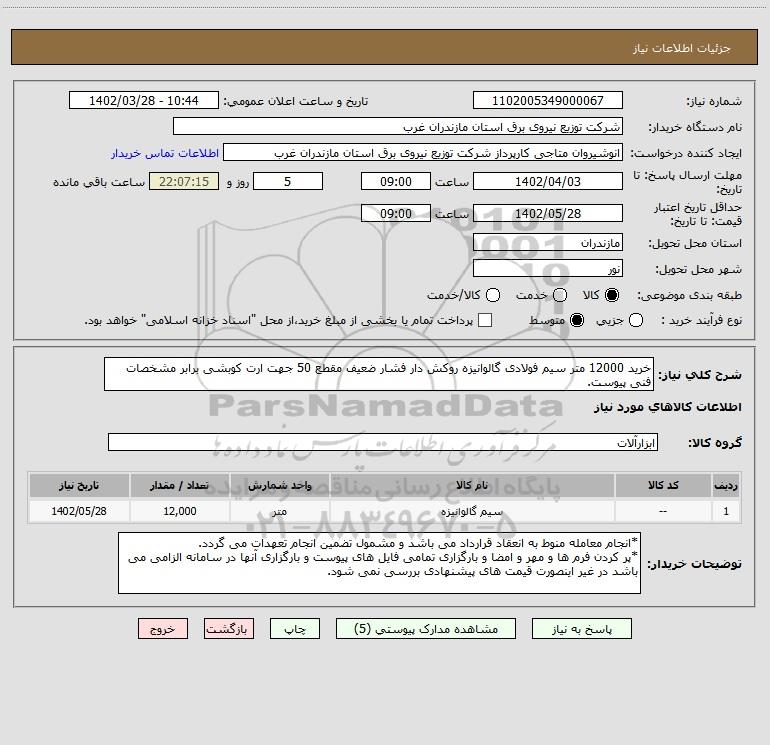Click the تاریخ نیاز column header
Screen dimensions: 770x745
79,485
